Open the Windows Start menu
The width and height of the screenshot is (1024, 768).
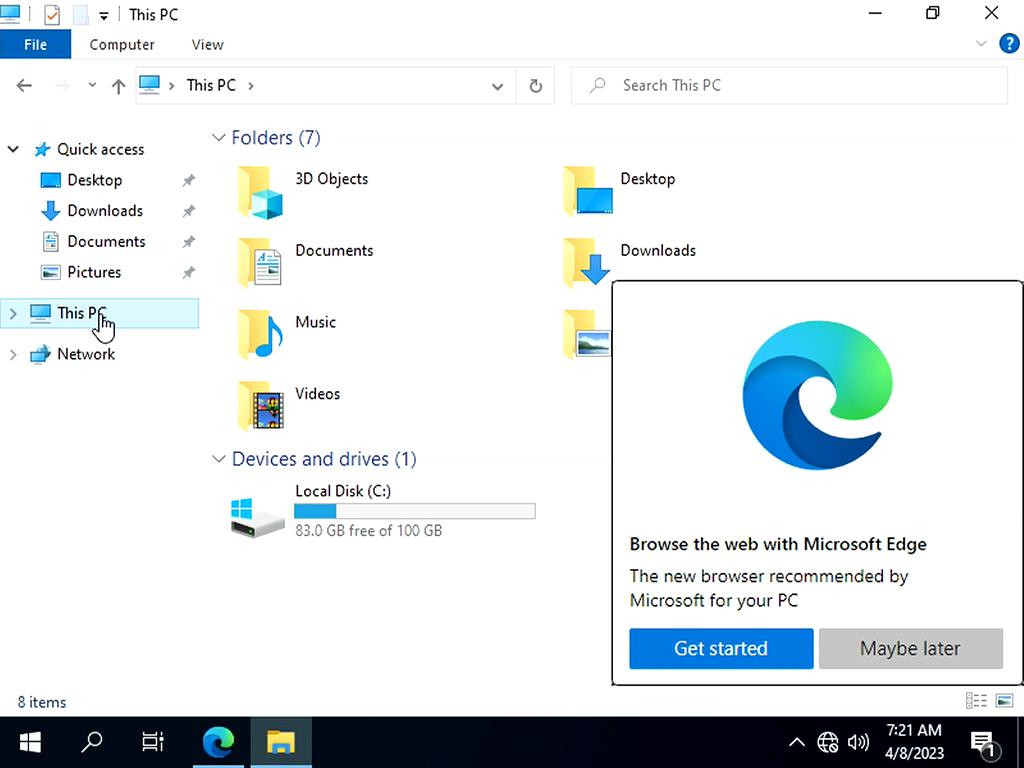(30, 742)
